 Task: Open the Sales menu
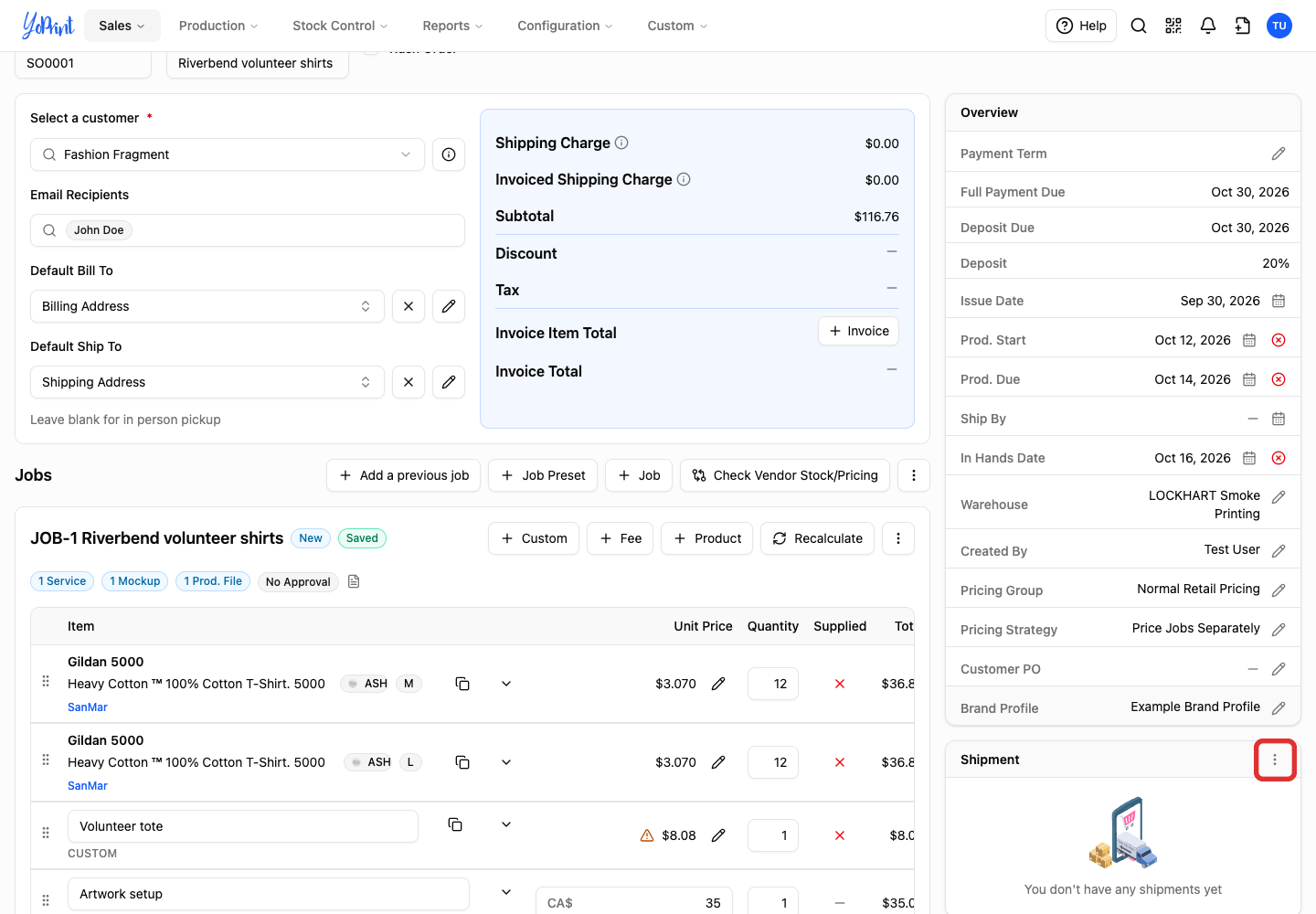[122, 26]
